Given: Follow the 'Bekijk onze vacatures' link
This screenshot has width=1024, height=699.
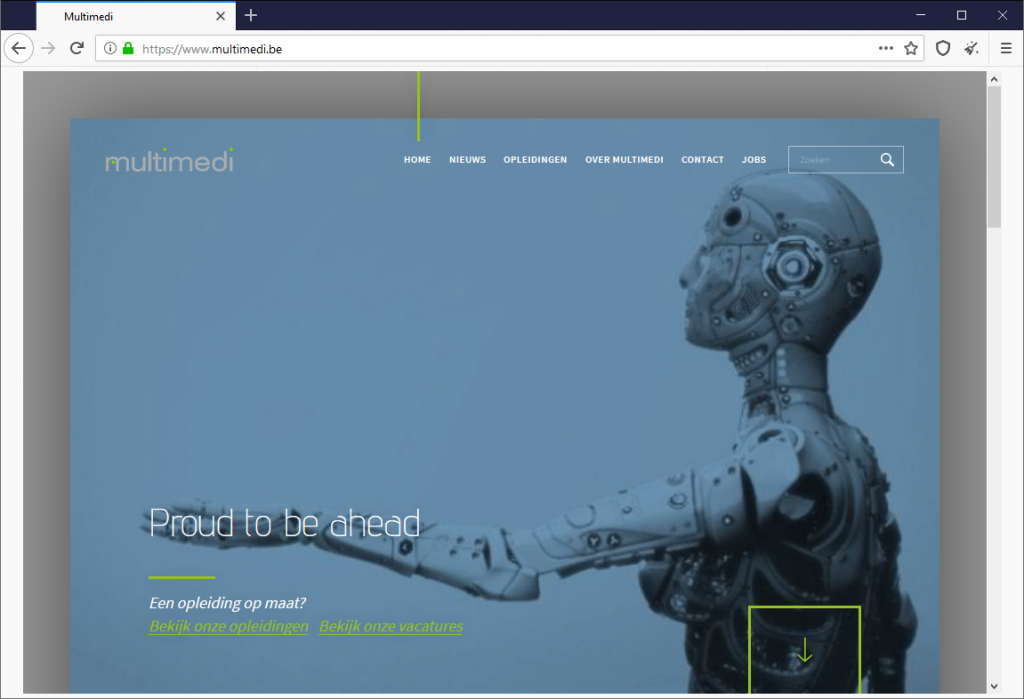Looking at the screenshot, I should click(391, 626).
